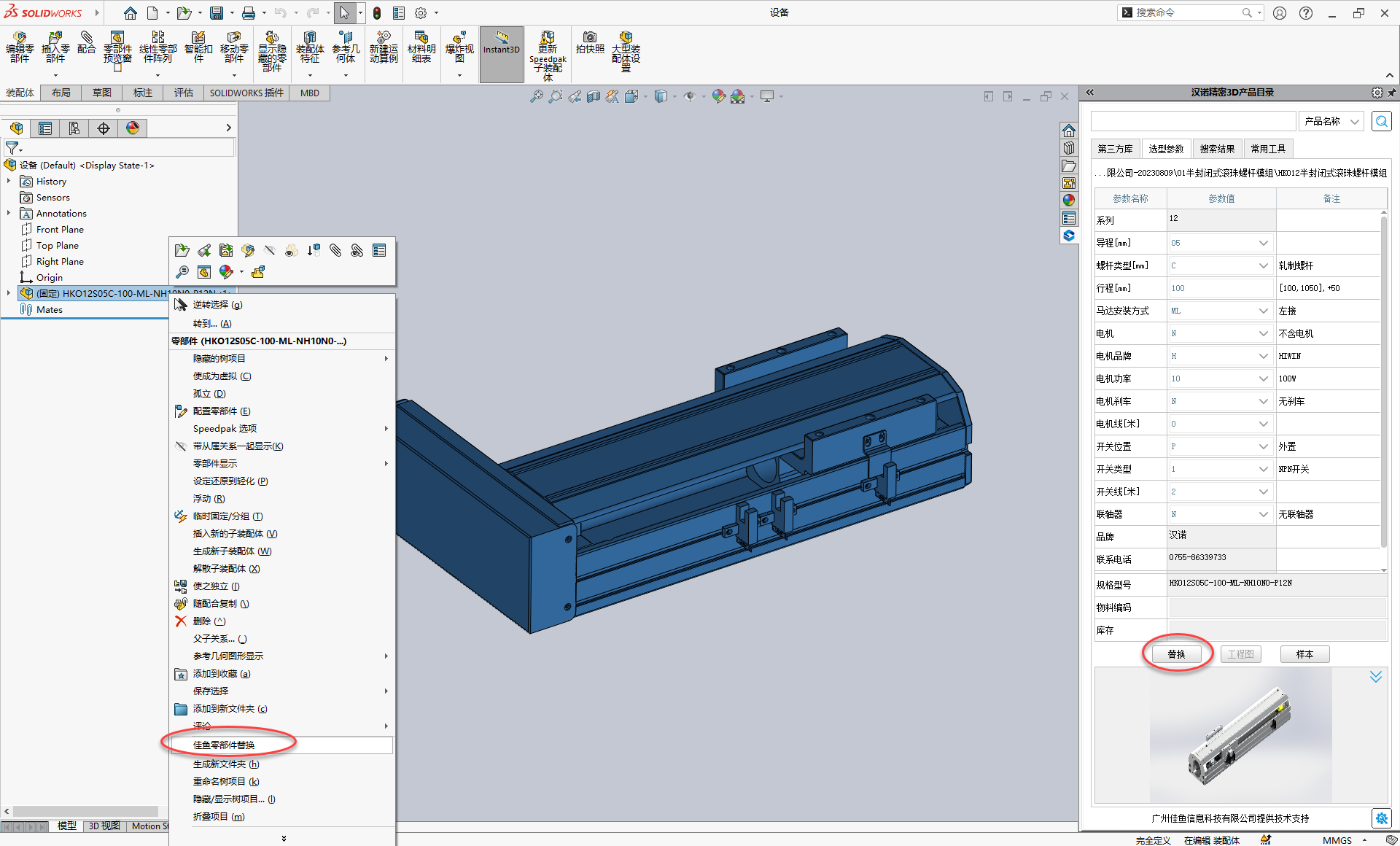Click the Smart Fasteners icon
The image size is (1400, 846).
(x=198, y=47)
